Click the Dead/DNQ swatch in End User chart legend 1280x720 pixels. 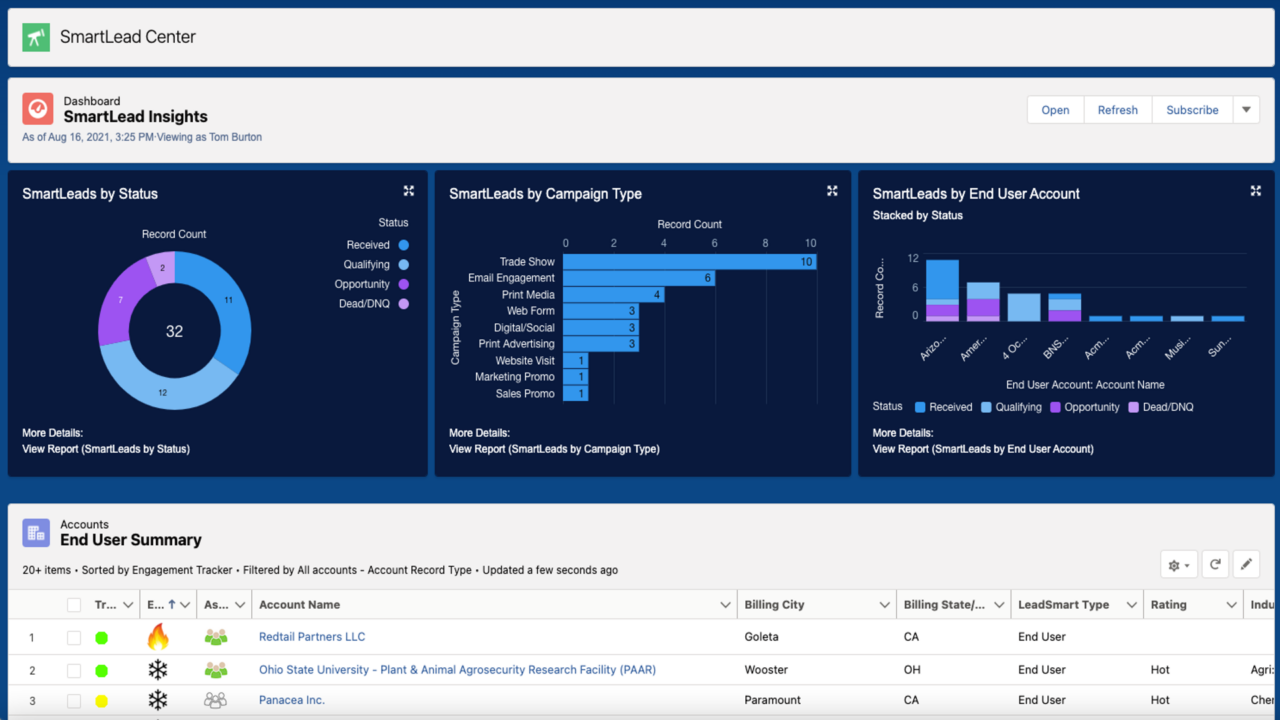(x=1134, y=407)
